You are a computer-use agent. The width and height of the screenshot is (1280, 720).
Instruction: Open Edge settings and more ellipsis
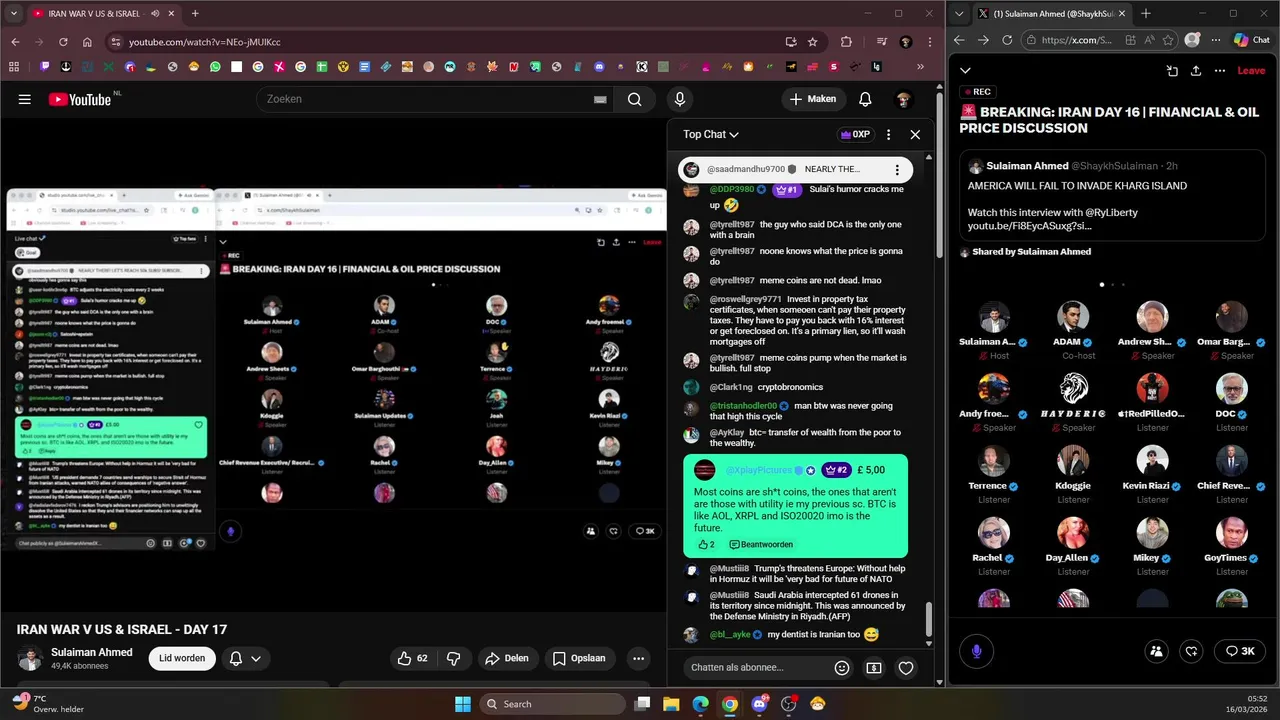pos(1214,40)
